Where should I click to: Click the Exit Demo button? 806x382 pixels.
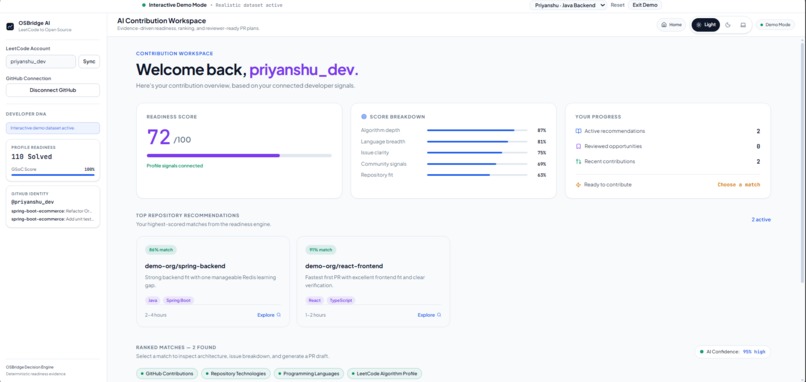(645, 5)
